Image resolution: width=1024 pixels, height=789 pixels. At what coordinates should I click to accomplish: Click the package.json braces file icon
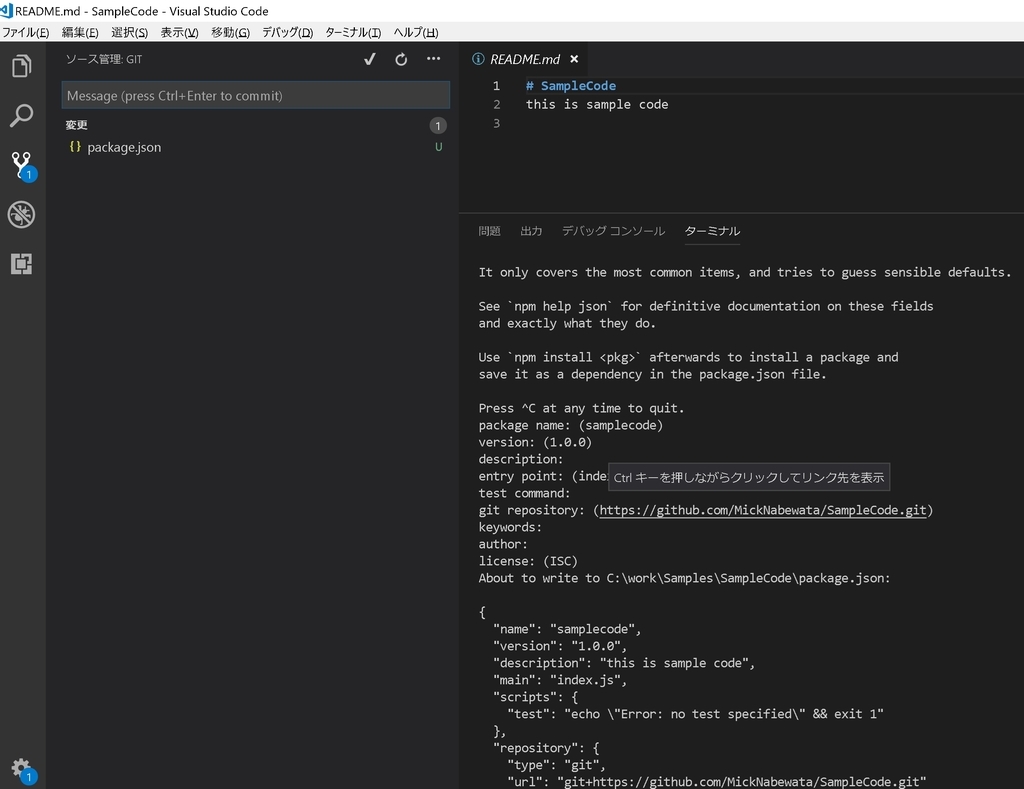point(75,147)
